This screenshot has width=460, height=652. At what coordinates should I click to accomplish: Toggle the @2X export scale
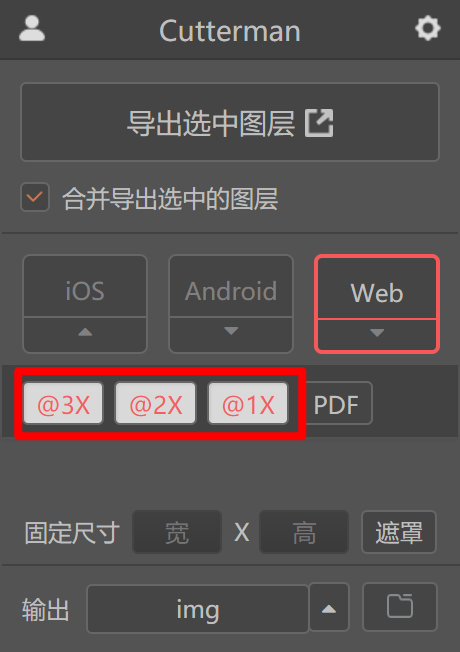[x=156, y=403]
